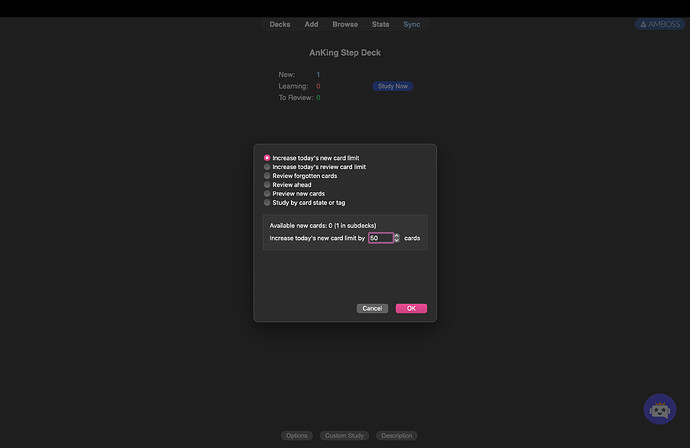The width and height of the screenshot is (690, 448).
Task: Click the New cards count 1
Action: [318, 75]
